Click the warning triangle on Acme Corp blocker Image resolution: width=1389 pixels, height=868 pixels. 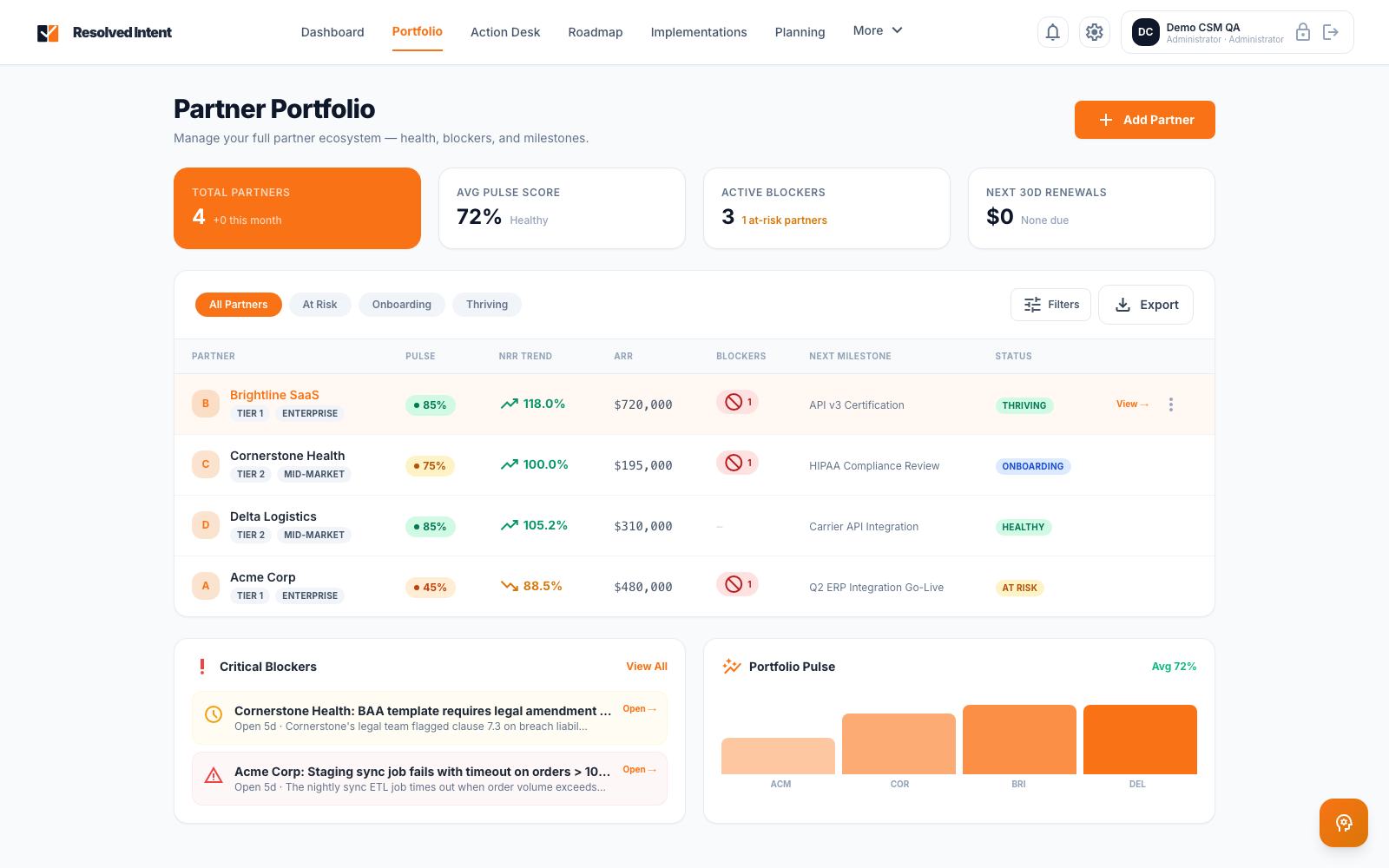pos(214,775)
